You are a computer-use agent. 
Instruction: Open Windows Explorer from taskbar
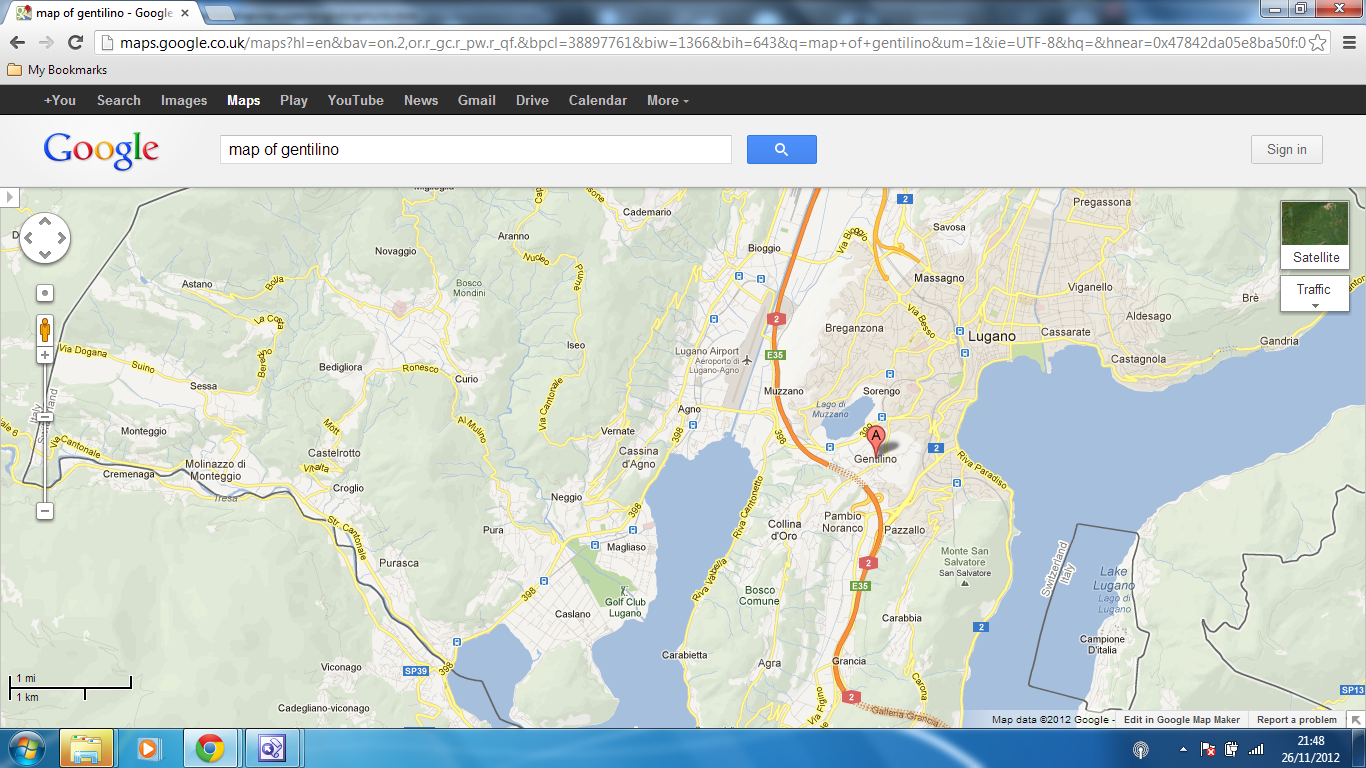(87, 748)
